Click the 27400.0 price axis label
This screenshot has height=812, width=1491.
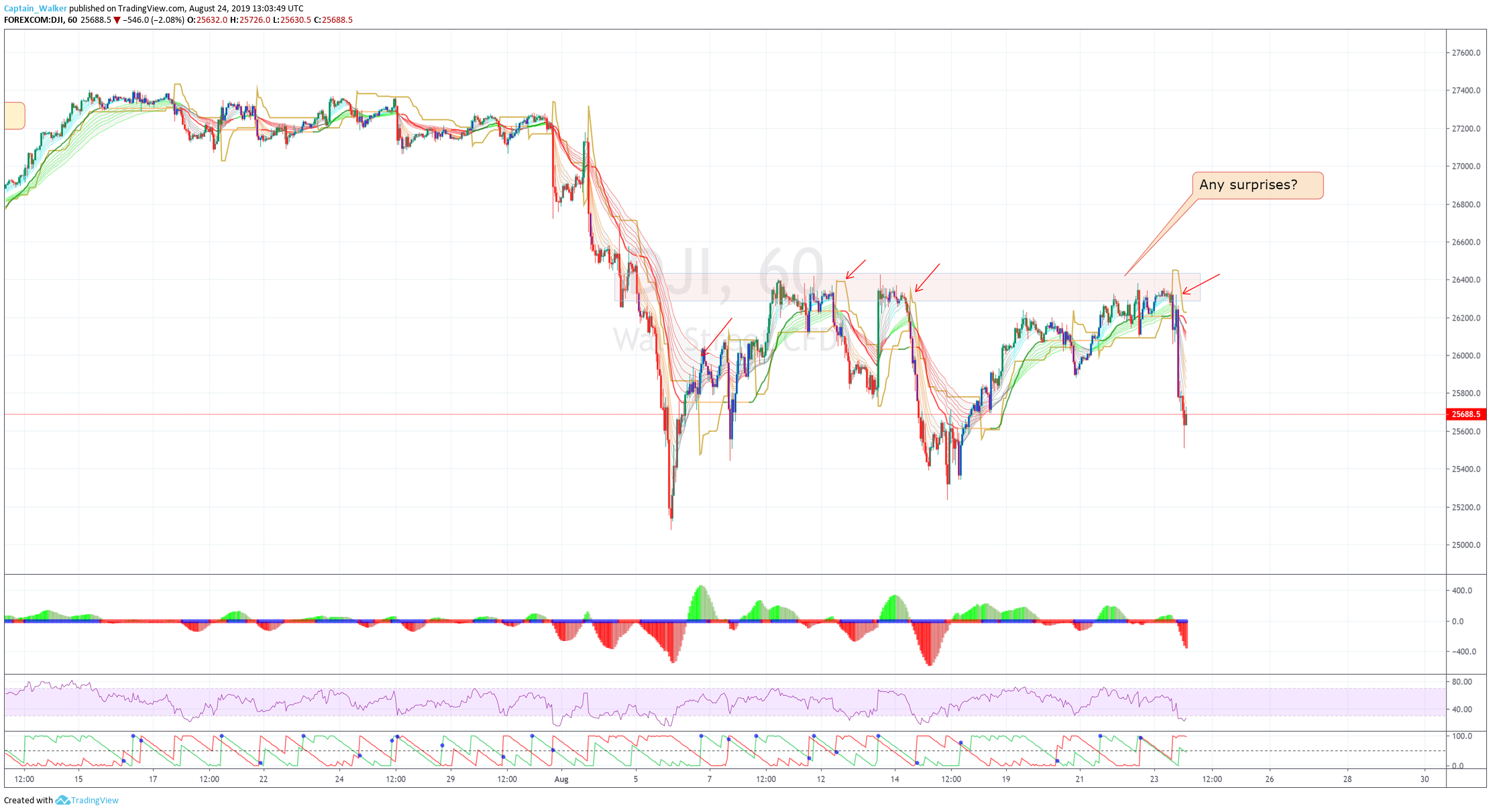(1466, 91)
